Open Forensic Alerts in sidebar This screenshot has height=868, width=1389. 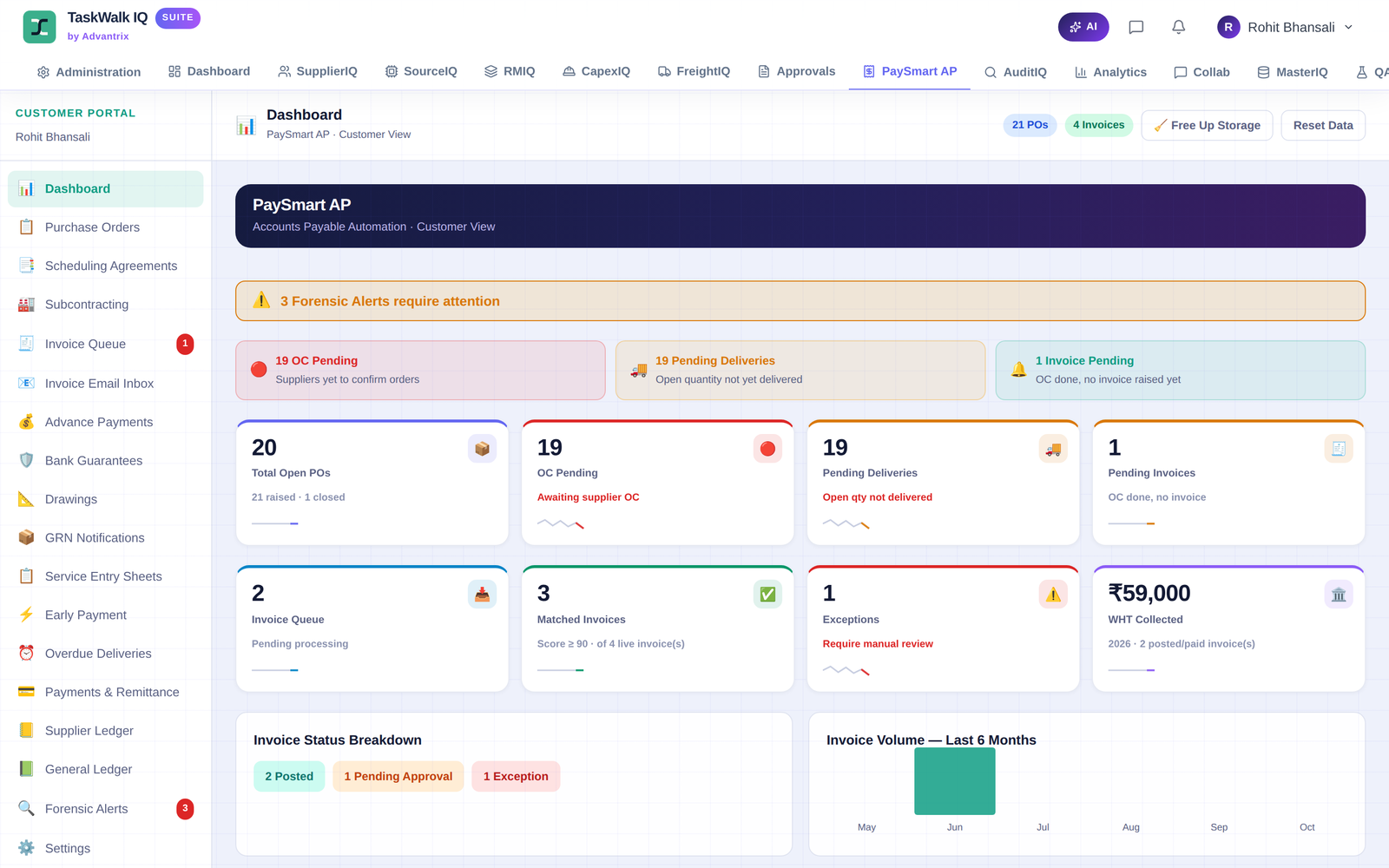(106, 808)
